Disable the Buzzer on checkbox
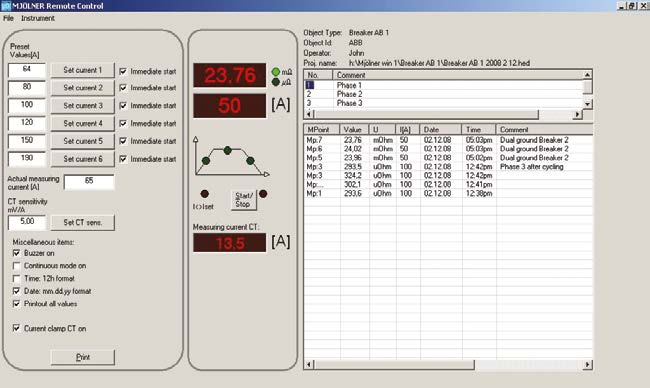This screenshot has height=388, width=650. tap(17, 253)
